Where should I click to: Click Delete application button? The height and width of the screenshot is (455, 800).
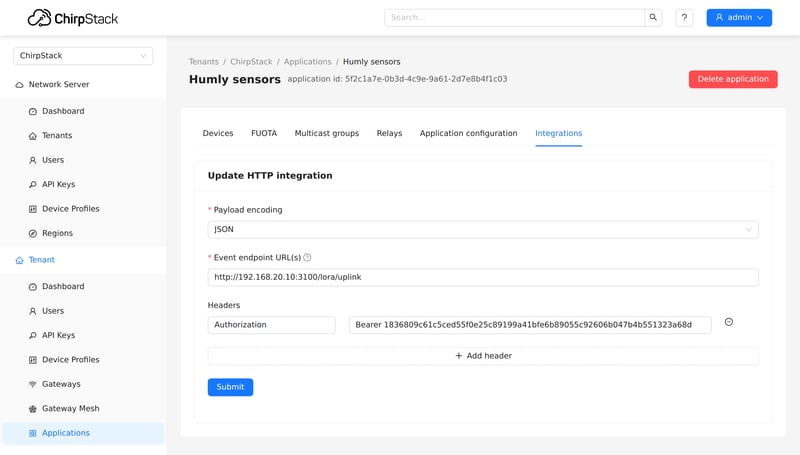point(733,79)
